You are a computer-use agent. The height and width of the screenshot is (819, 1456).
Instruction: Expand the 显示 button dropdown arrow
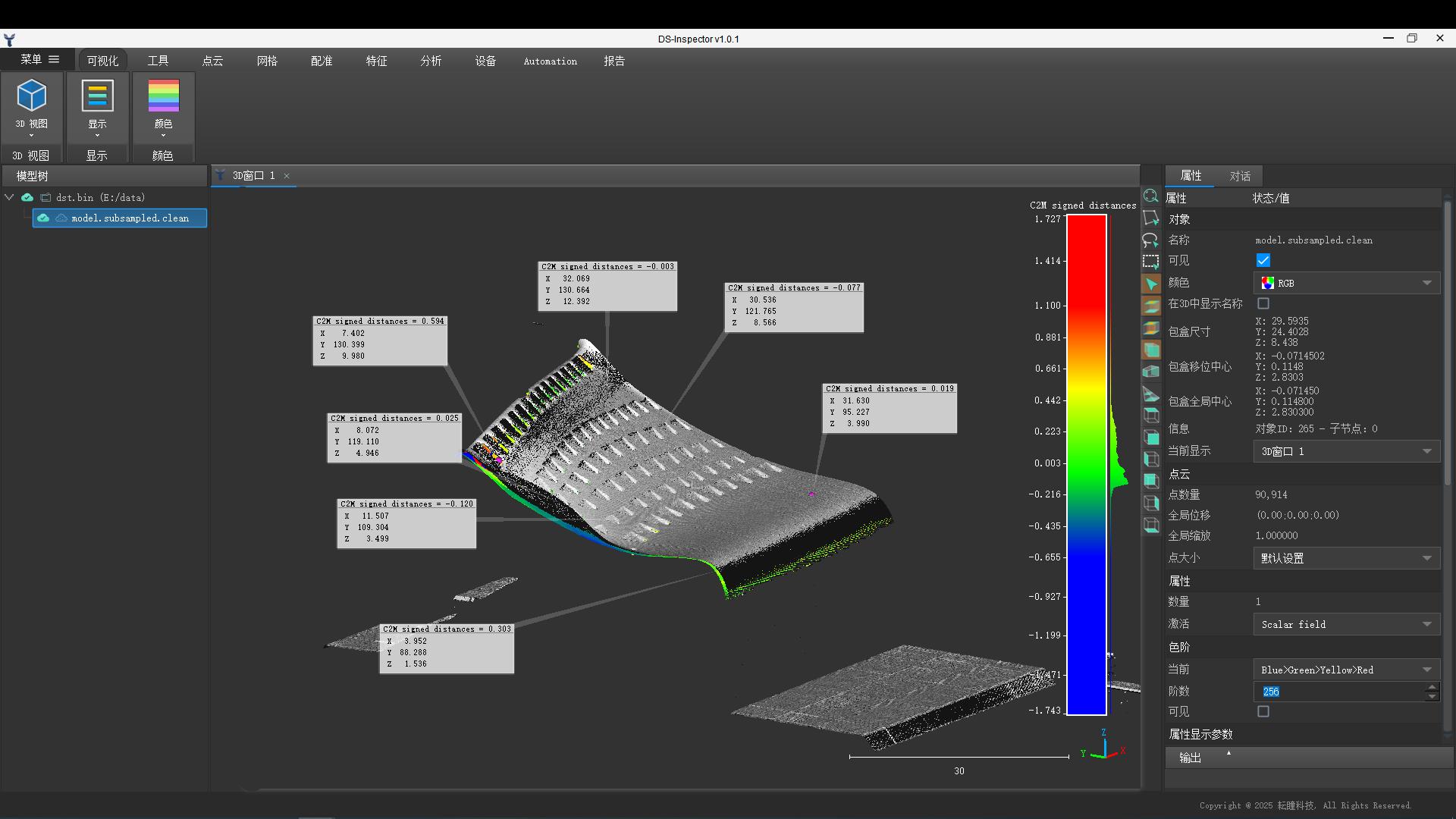click(98, 136)
